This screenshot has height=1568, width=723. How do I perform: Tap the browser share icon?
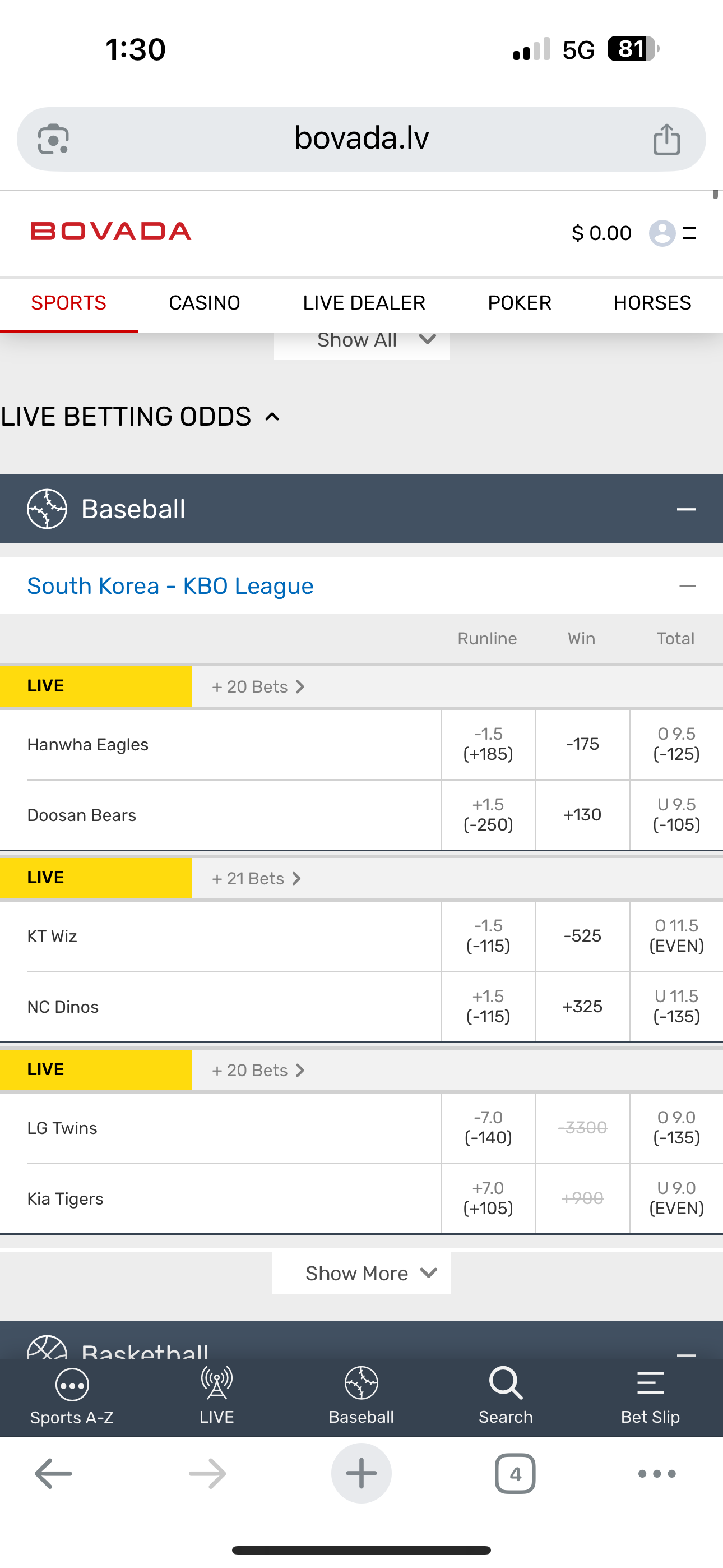[666, 140]
